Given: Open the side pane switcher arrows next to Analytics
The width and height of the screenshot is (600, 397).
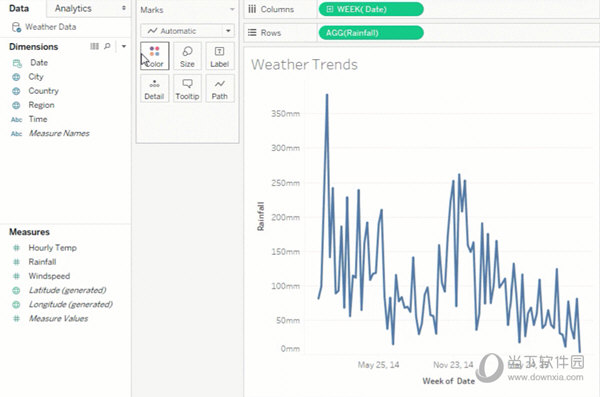Looking at the screenshot, I should [124, 8].
